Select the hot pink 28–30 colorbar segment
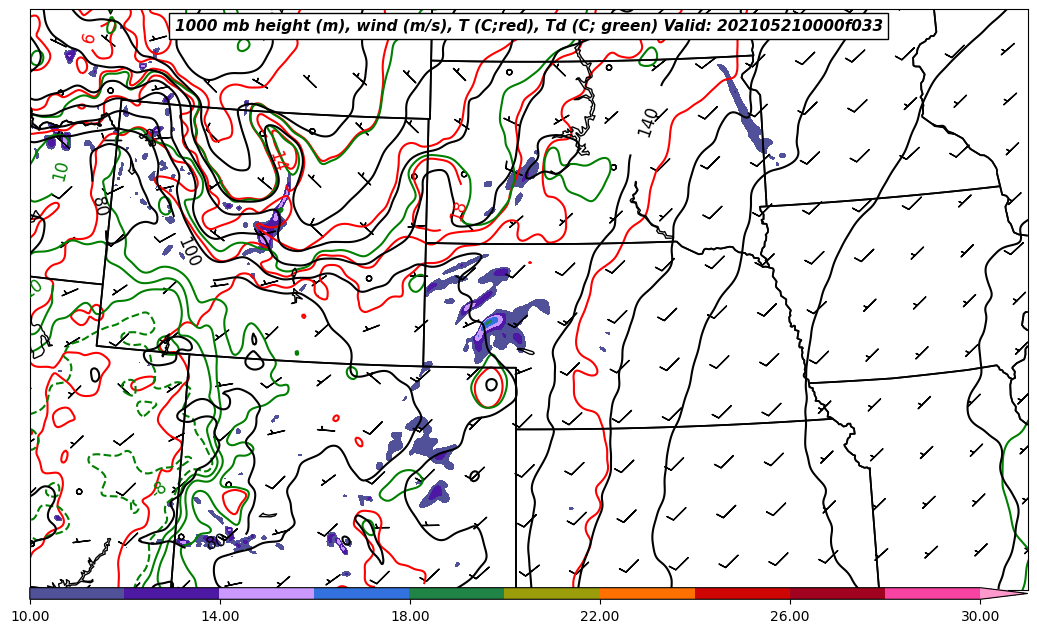Image resolution: width=1037 pixels, height=633 pixels. tap(932, 593)
